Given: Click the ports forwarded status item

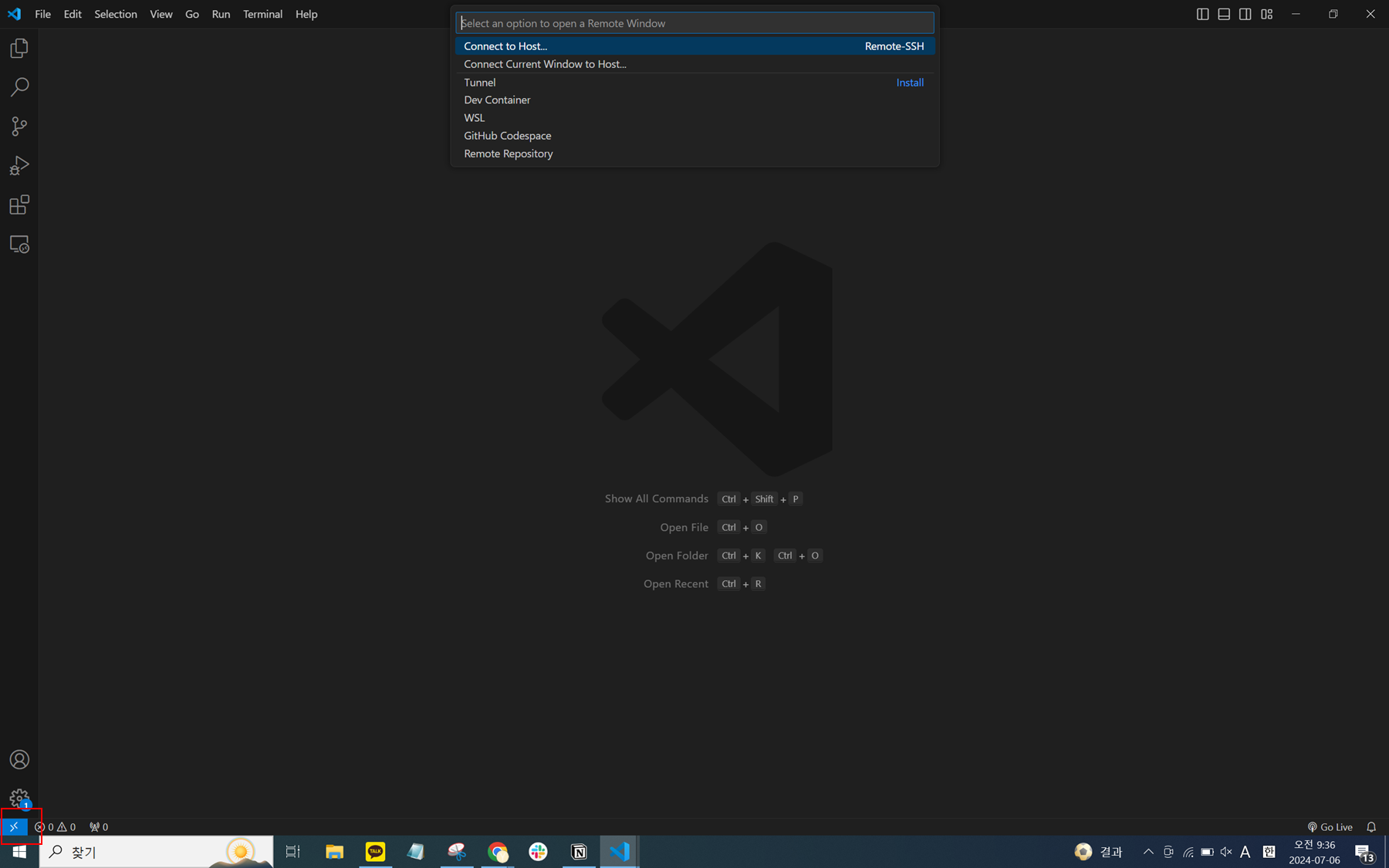Looking at the screenshot, I should tap(99, 826).
